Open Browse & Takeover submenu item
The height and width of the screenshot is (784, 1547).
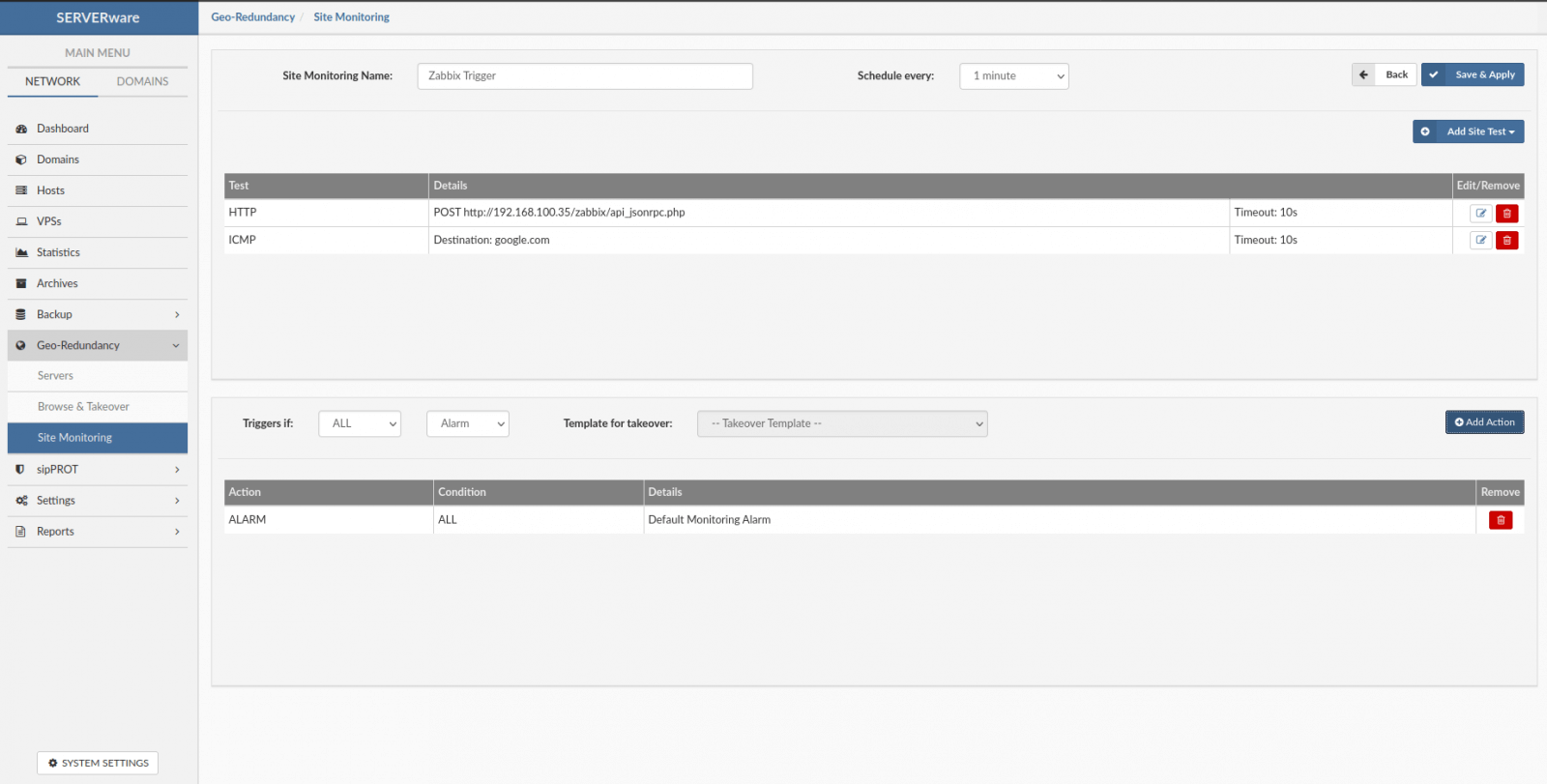point(83,407)
